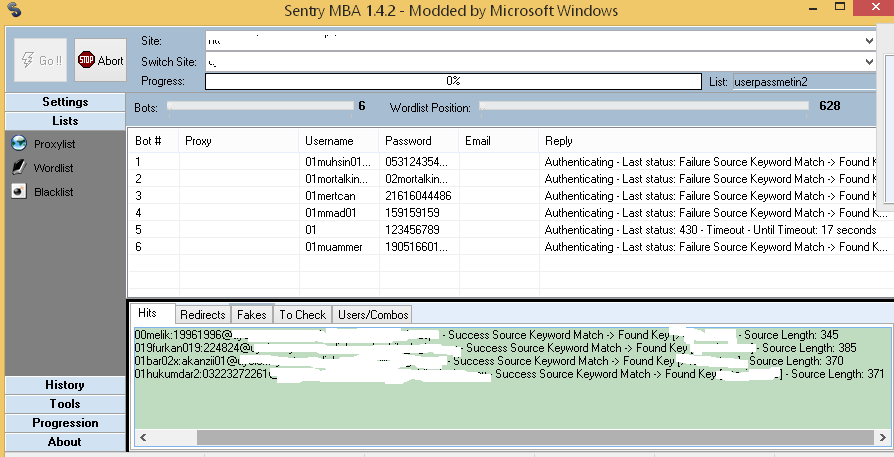894x457 pixels.
Task: Select username 01mortalkin... in bot 2 row
Action: coord(336,179)
